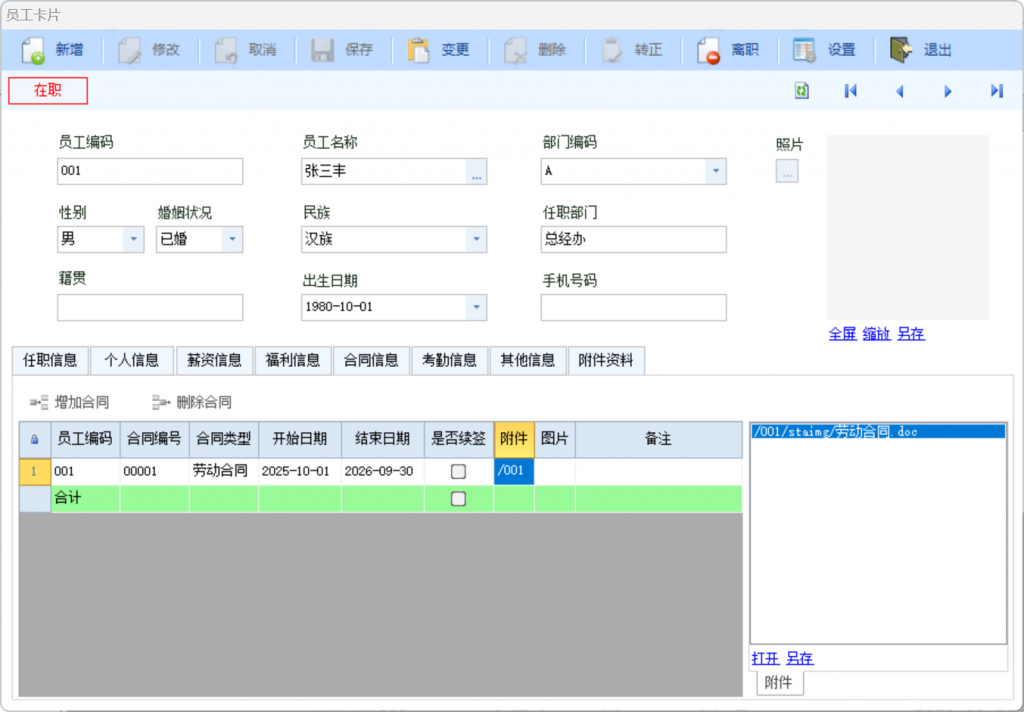Open the 考勤信息 tab
Screen dimensions: 1024x712
(449, 360)
